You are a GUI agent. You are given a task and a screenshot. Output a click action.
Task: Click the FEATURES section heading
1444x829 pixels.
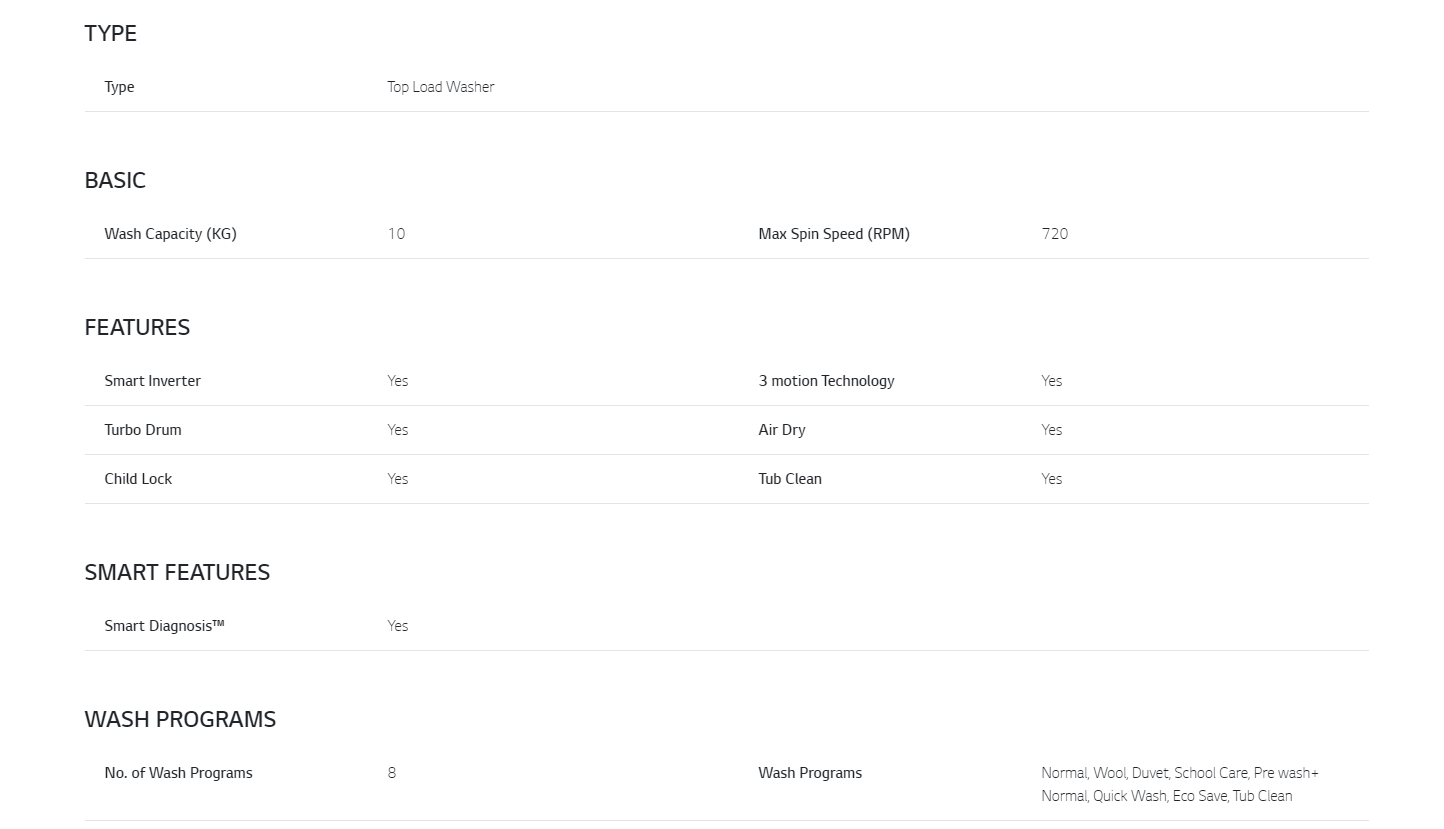coord(137,327)
